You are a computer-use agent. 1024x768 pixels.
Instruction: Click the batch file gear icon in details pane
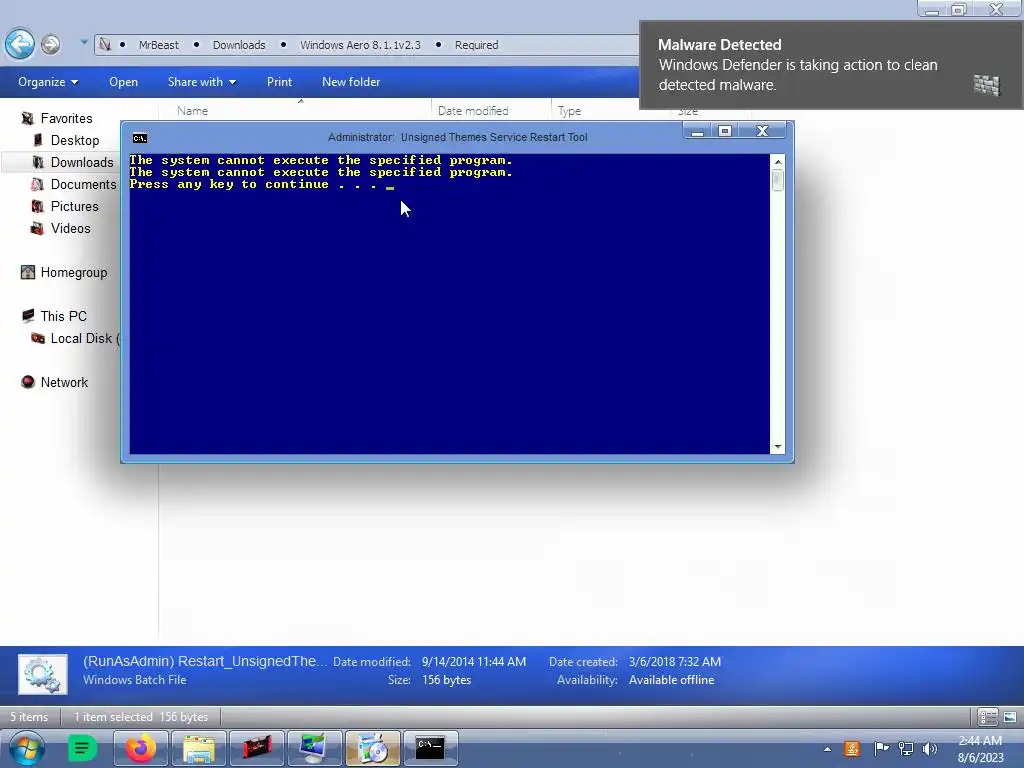[x=42, y=675]
